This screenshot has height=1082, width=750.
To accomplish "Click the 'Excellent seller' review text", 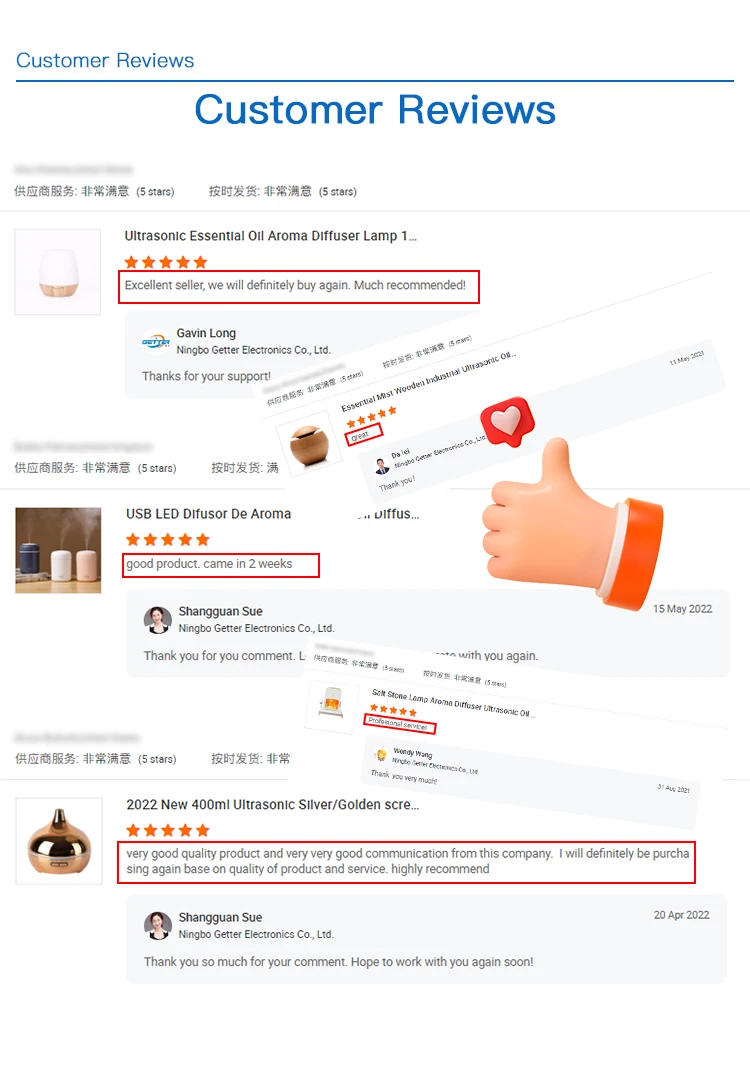I will 295,286.
